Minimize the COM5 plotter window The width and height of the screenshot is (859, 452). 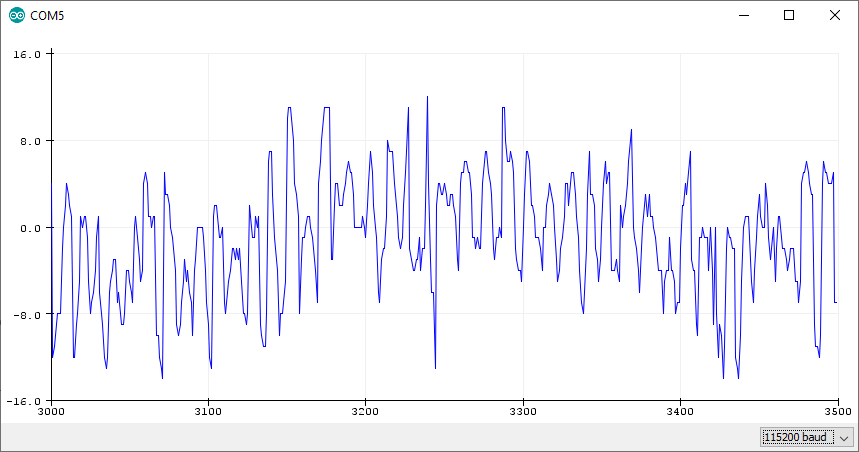point(743,15)
